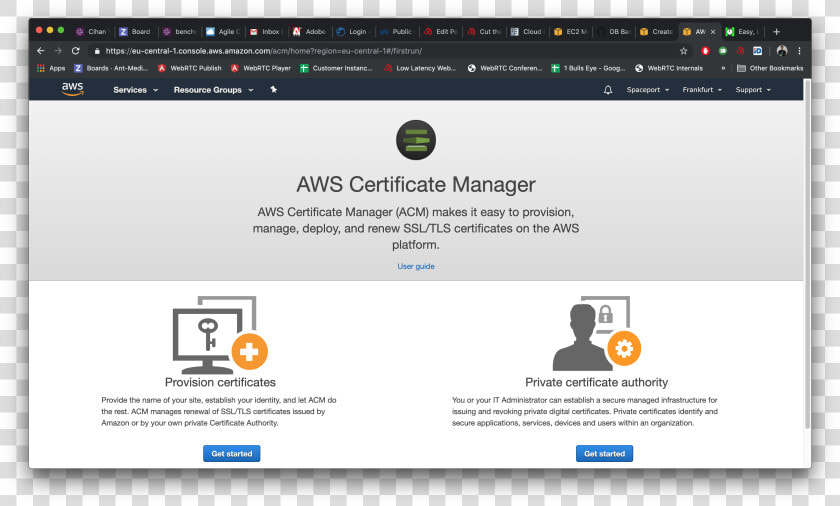Switch to the DB tab

click(x=614, y=32)
